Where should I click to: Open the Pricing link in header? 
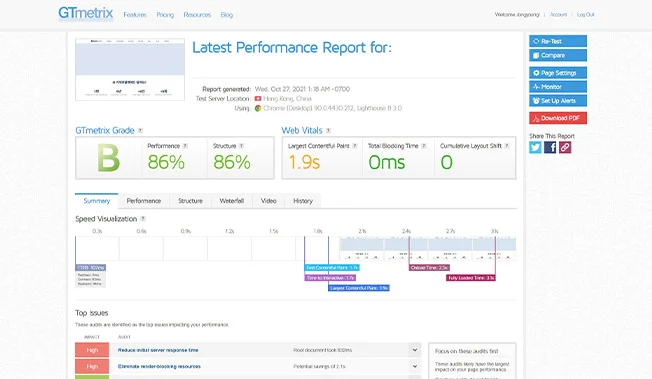coord(165,15)
